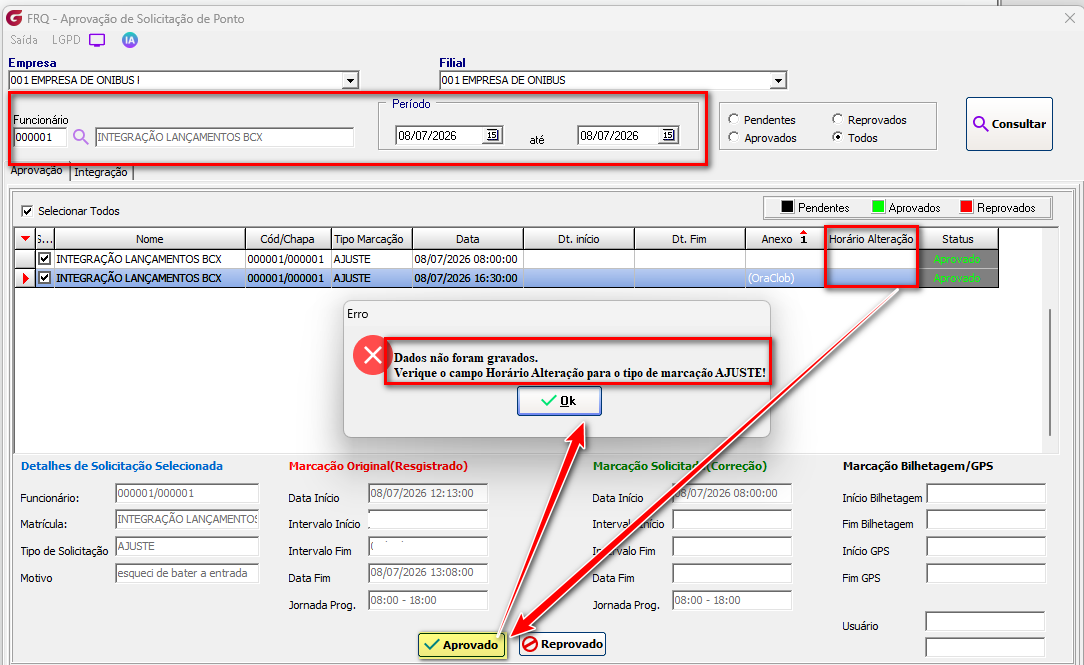The height and width of the screenshot is (665, 1084).
Task: Click the Reprovado button
Action: pos(562,644)
